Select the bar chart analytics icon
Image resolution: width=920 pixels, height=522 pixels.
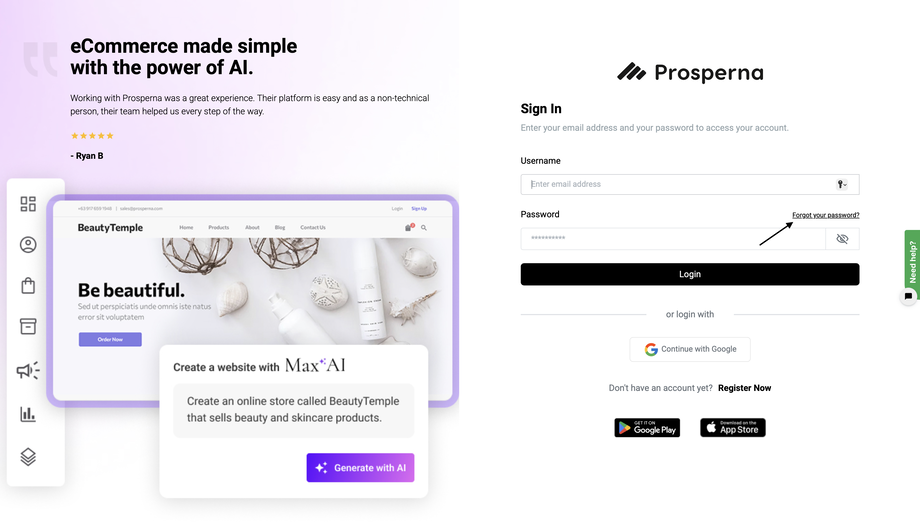[x=28, y=414]
